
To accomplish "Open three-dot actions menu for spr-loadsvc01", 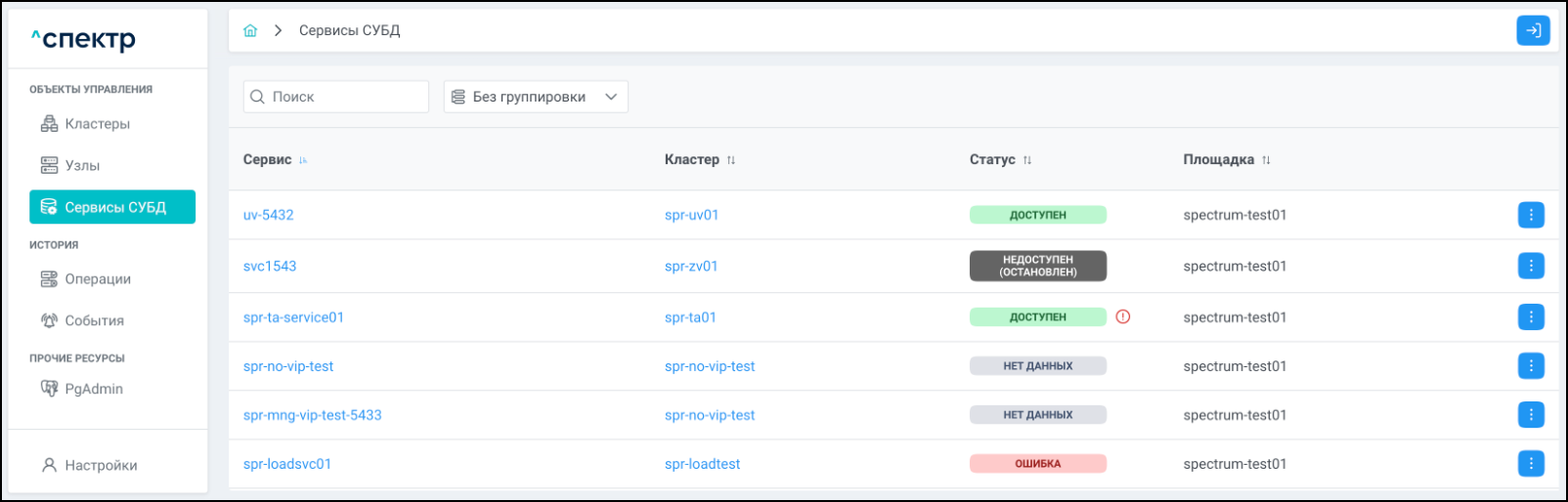I will [x=1531, y=464].
